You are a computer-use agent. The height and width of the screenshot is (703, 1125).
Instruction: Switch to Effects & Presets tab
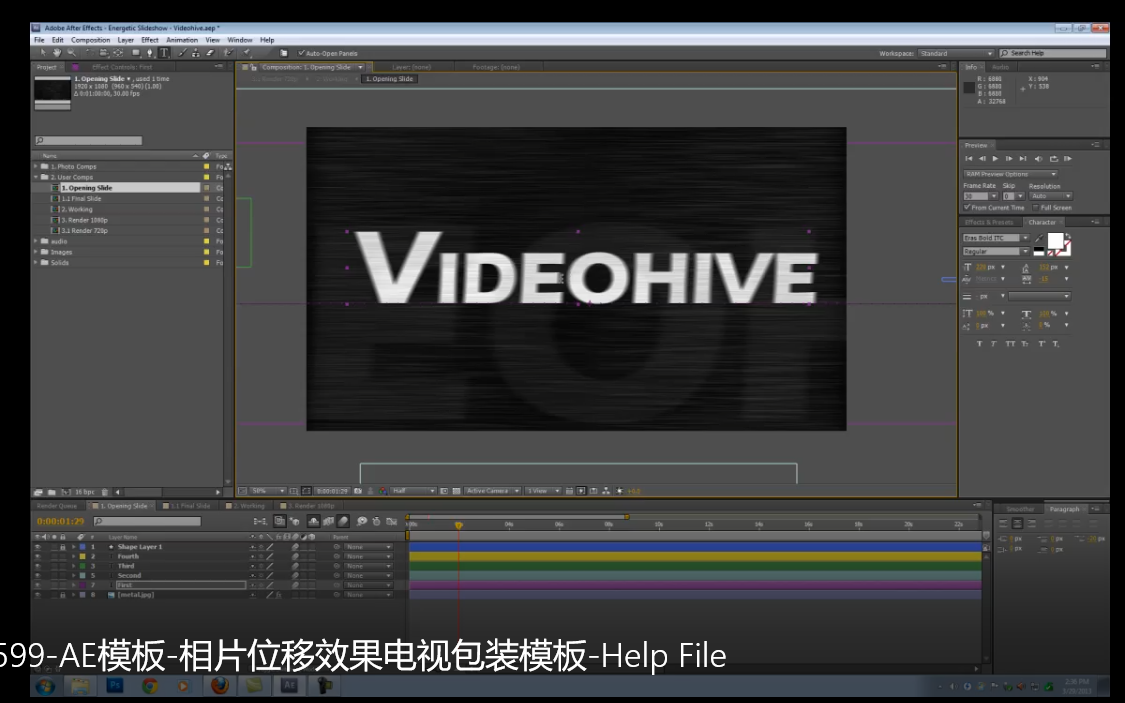pyautogui.click(x=989, y=222)
